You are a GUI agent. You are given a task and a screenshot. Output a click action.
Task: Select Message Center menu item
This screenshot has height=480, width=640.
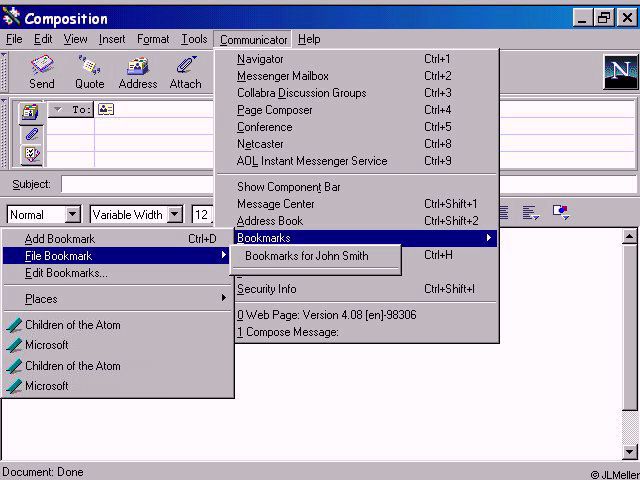[357, 204]
